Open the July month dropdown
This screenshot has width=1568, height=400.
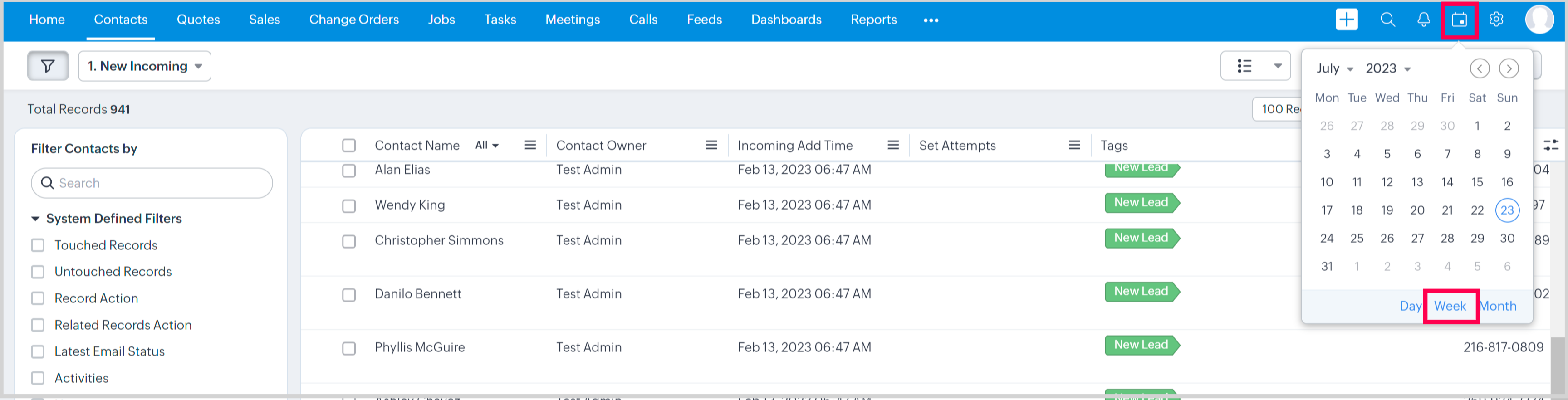[x=1334, y=68]
